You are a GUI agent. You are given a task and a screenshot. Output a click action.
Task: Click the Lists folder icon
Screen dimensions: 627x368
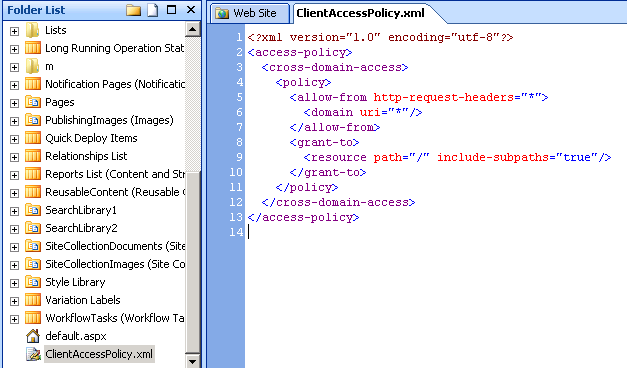coord(32,30)
